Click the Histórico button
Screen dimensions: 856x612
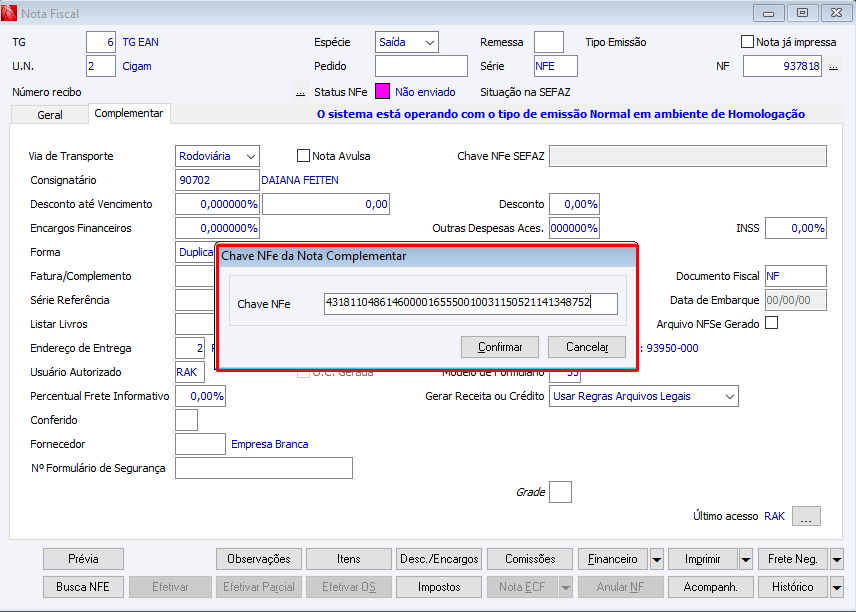pyautogui.click(x=793, y=587)
